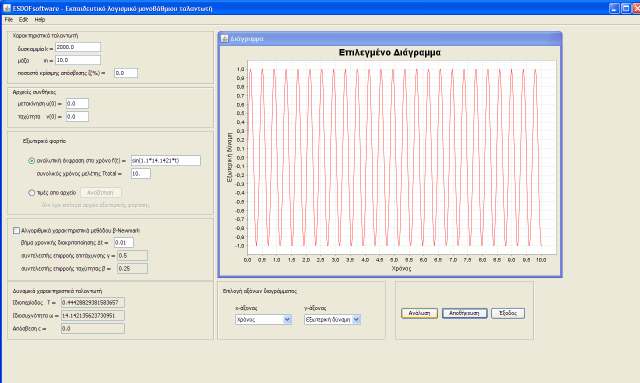Screen dimensions: 640x383
Task: Click the total time Ttotal field
Action: 140,174
